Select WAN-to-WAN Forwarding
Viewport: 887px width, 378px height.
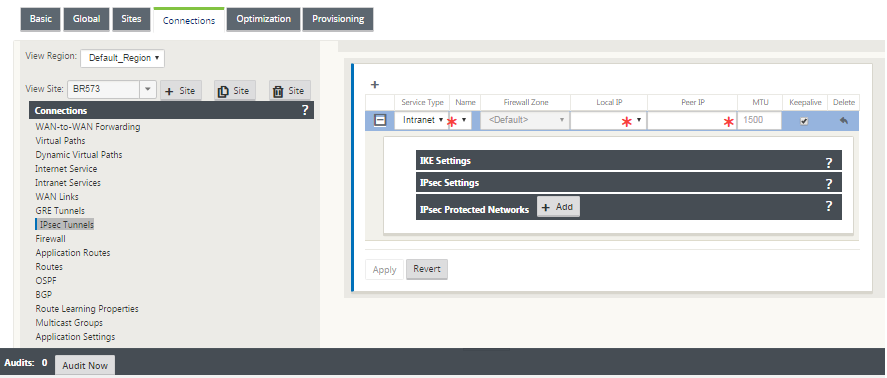[88, 127]
